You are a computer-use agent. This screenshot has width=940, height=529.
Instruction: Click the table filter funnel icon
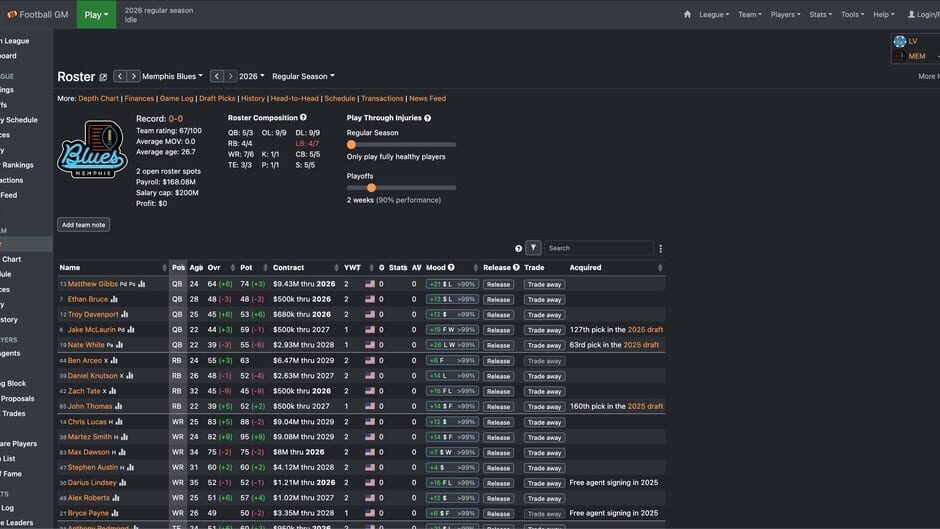(533, 248)
